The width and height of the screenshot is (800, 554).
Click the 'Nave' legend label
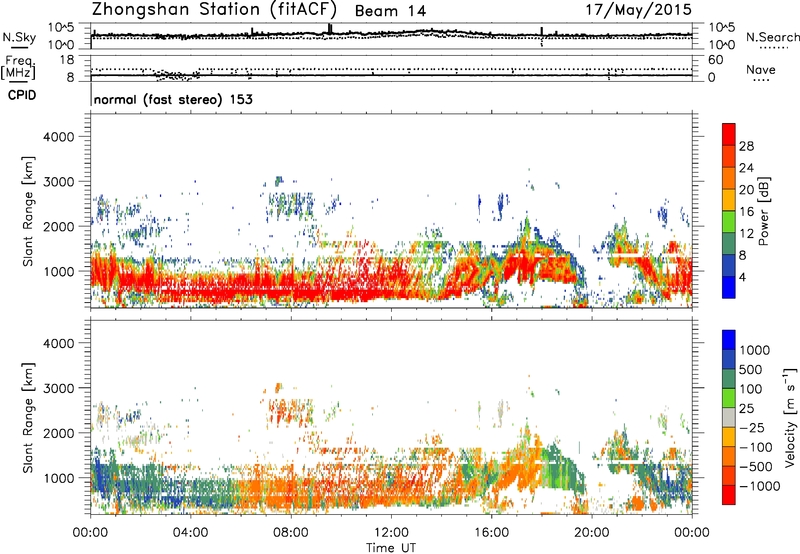(x=761, y=70)
